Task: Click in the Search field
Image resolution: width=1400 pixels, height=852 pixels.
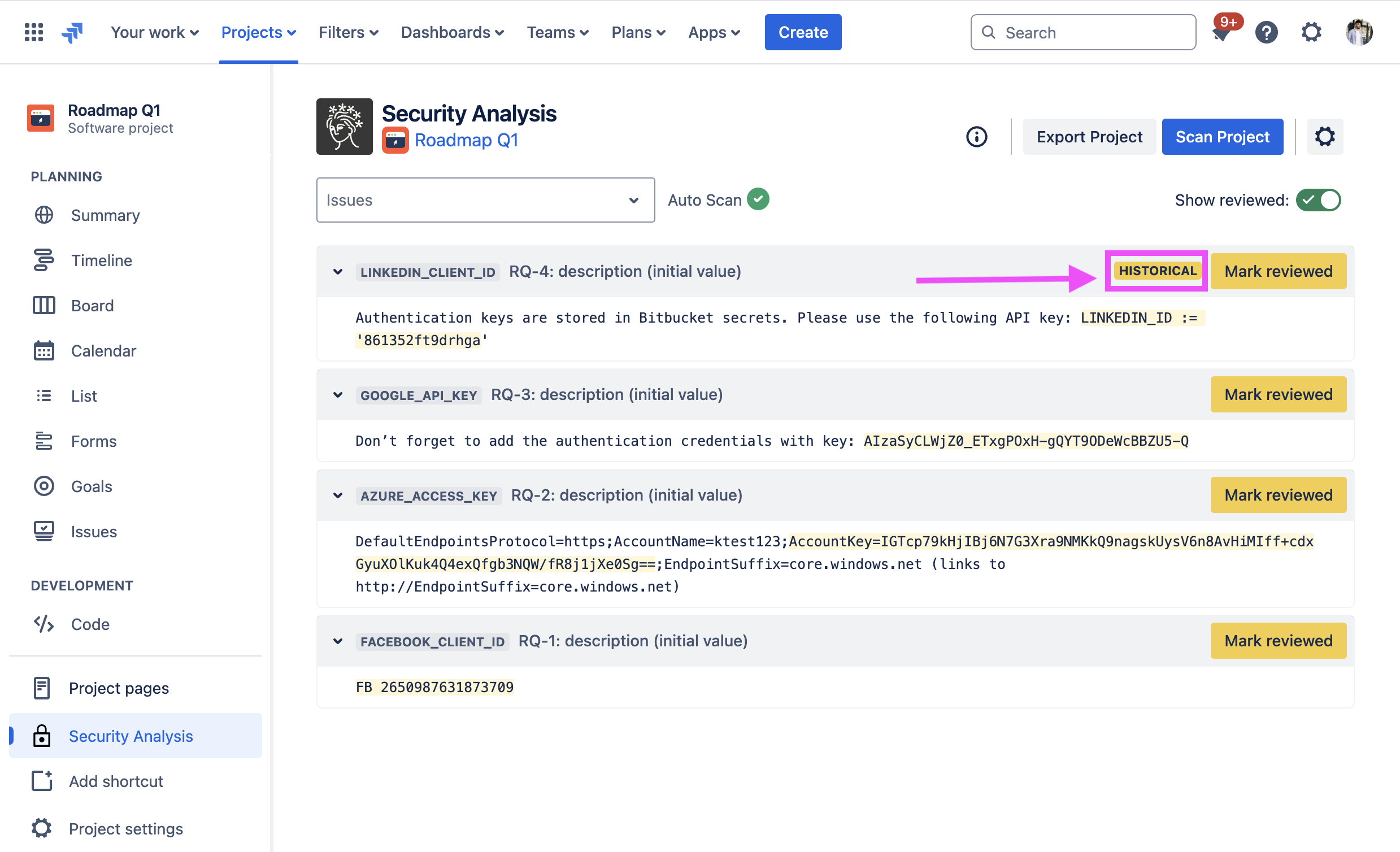Action: click(1083, 32)
